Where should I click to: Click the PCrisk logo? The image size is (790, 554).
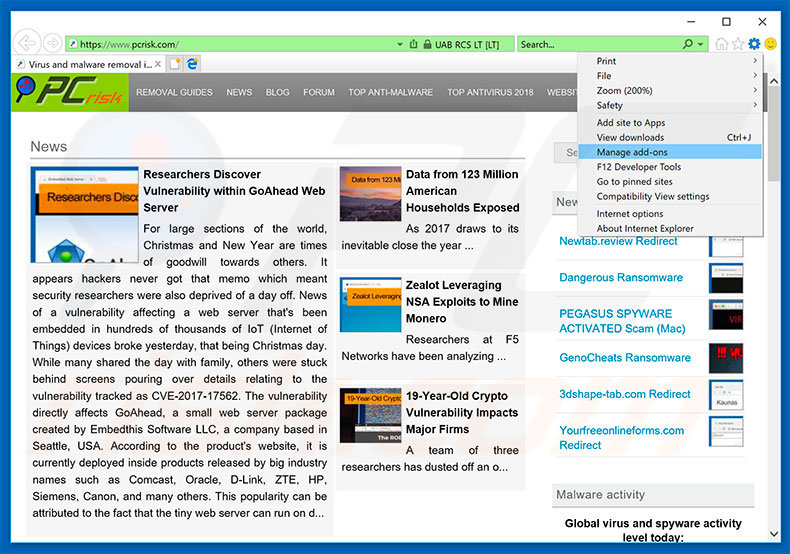pos(70,92)
